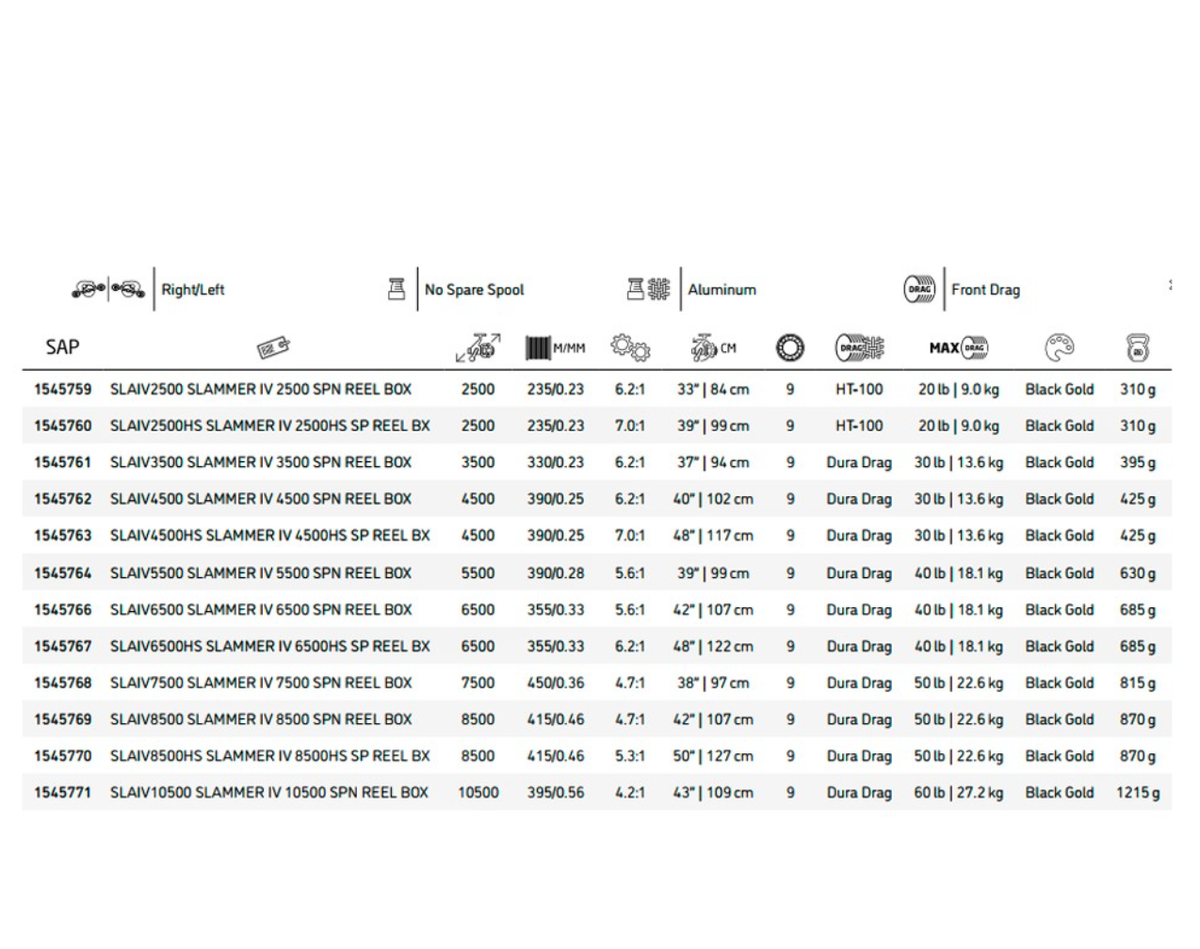Click the 395 g weight value
Screen dimensions: 1200x949
coord(1138,463)
